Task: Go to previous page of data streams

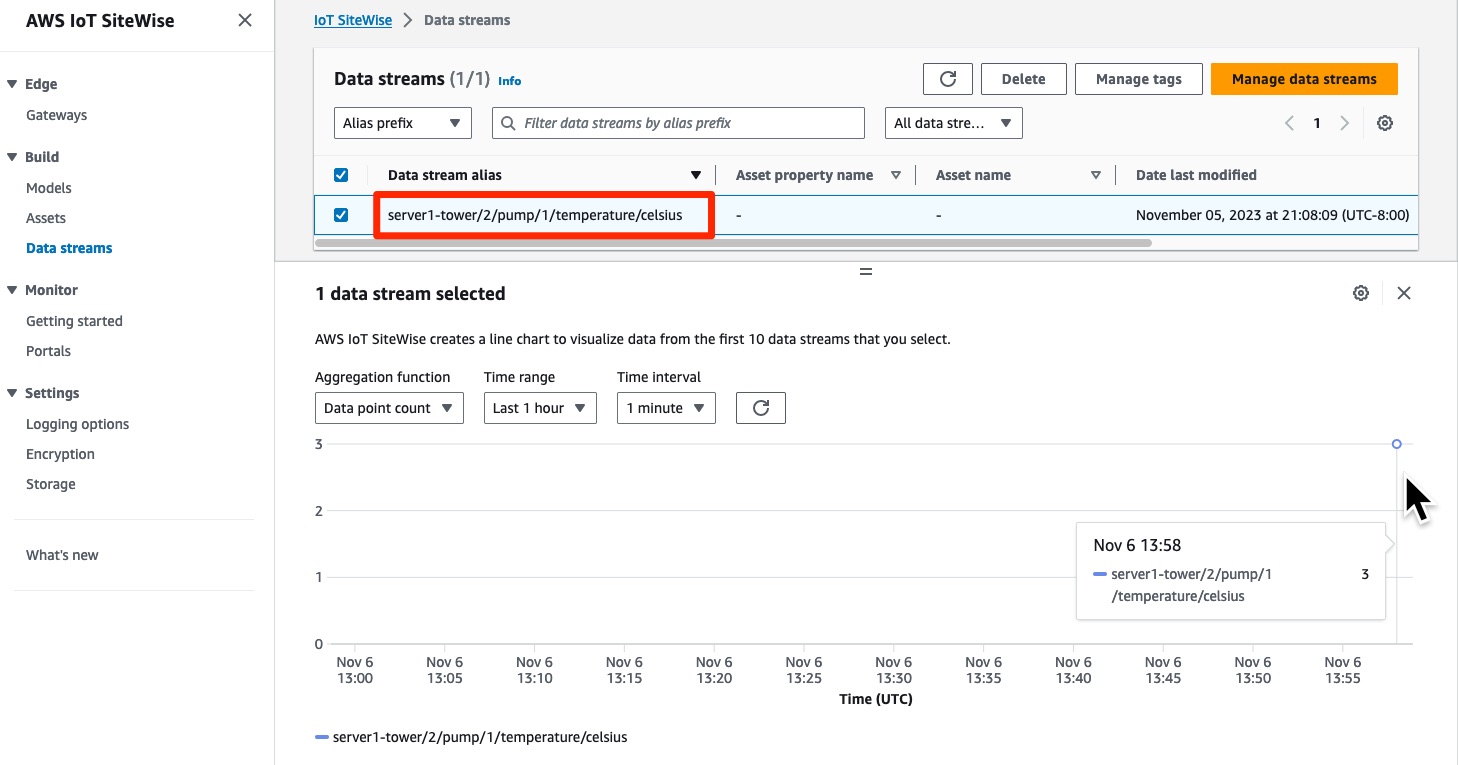Action: [x=1289, y=123]
